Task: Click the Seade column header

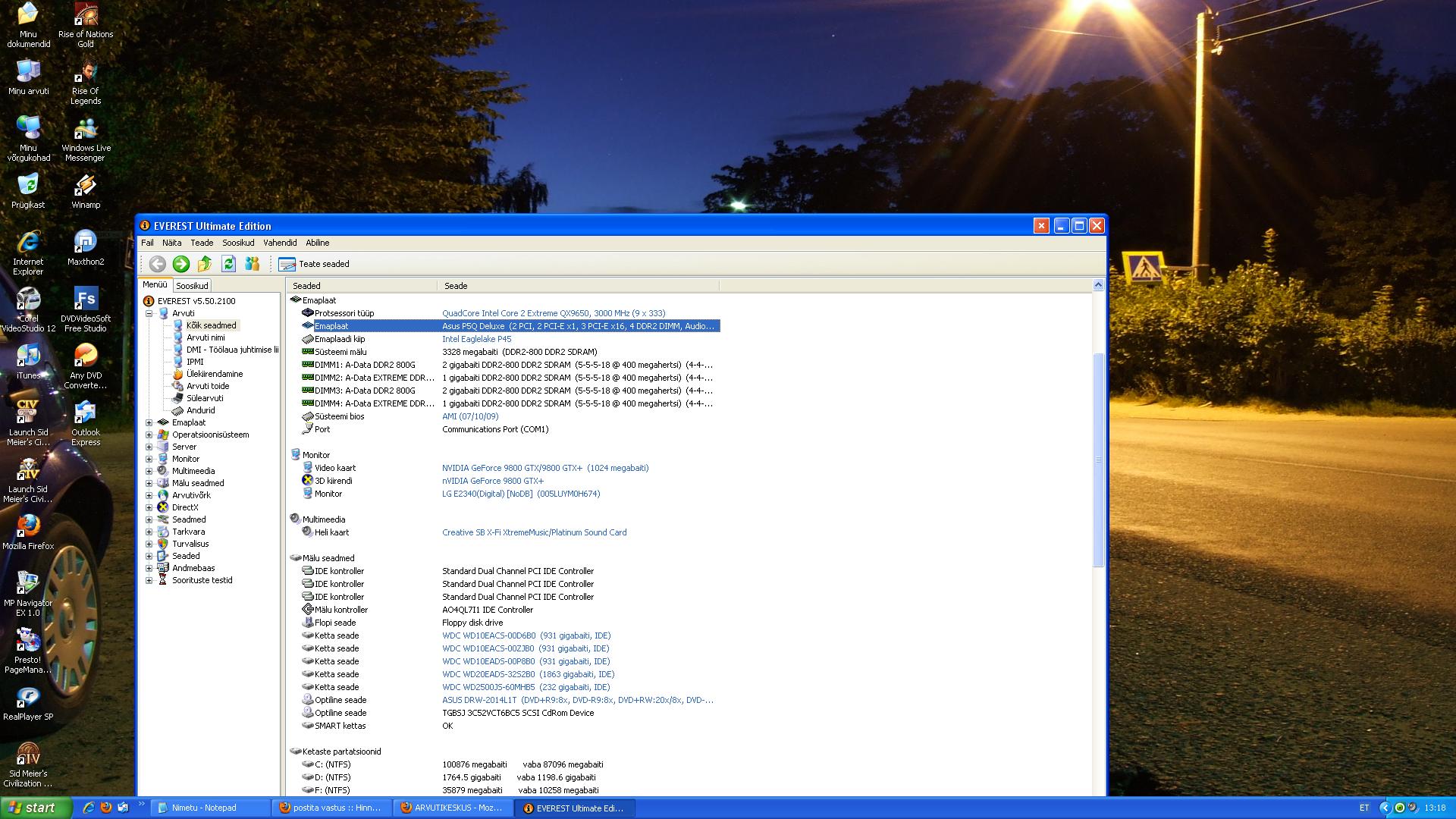Action: click(579, 286)
